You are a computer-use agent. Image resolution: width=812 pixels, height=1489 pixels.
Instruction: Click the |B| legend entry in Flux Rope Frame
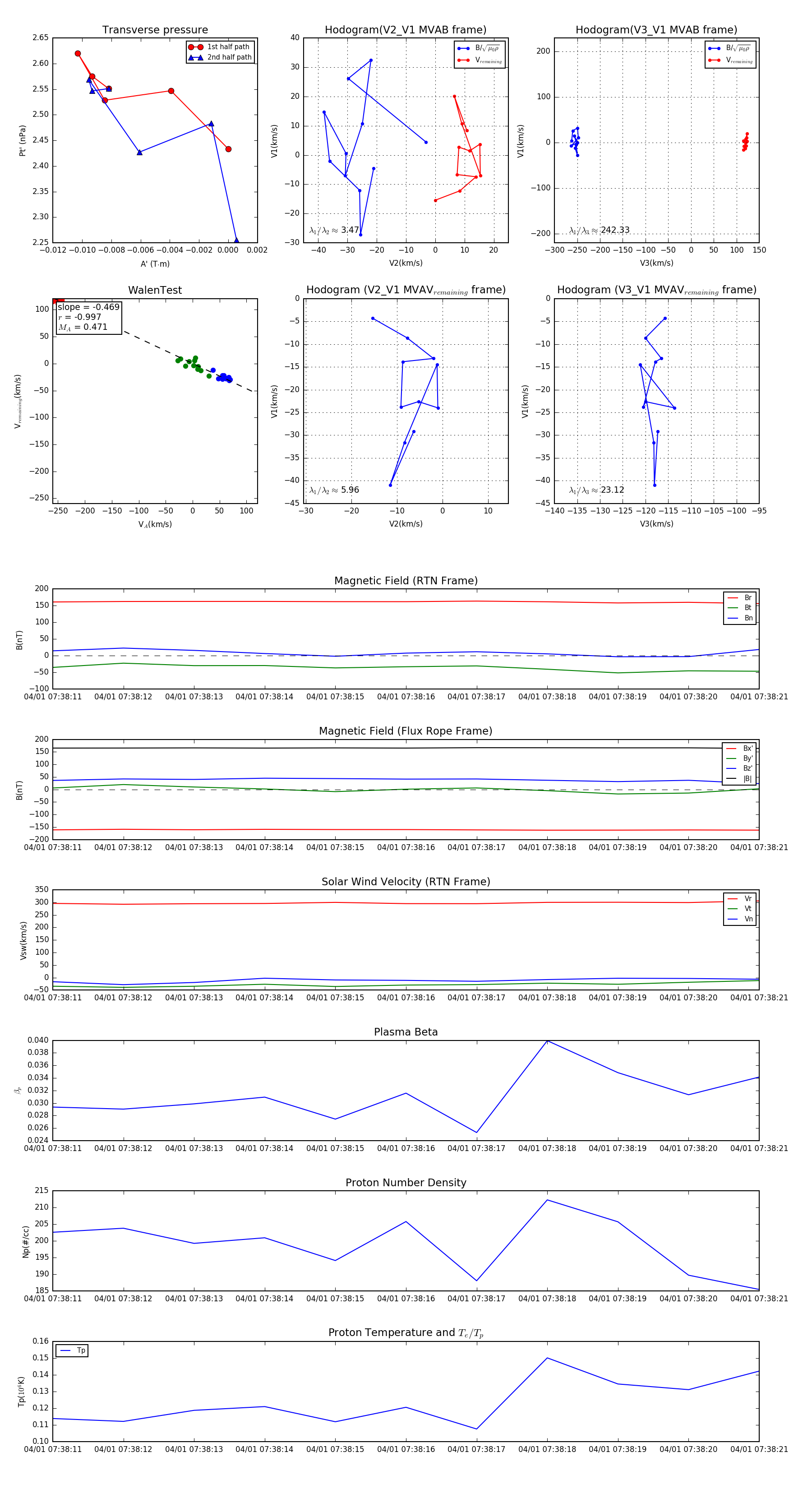coord(739,779)
